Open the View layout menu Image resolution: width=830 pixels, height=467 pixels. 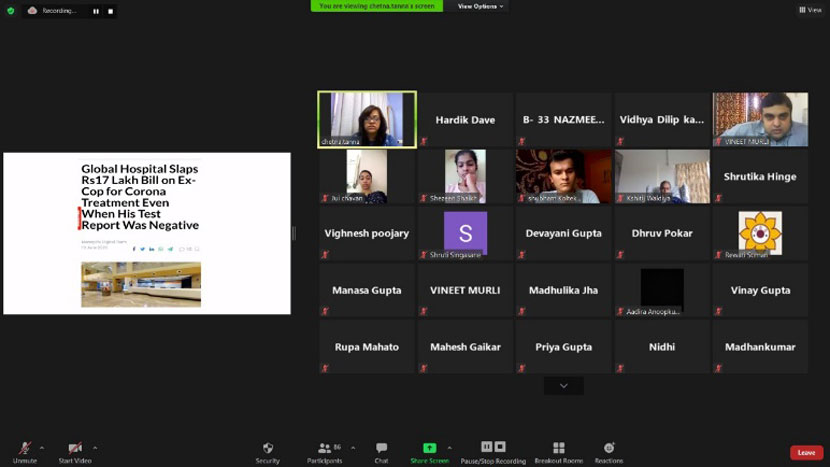coord(810,10)
